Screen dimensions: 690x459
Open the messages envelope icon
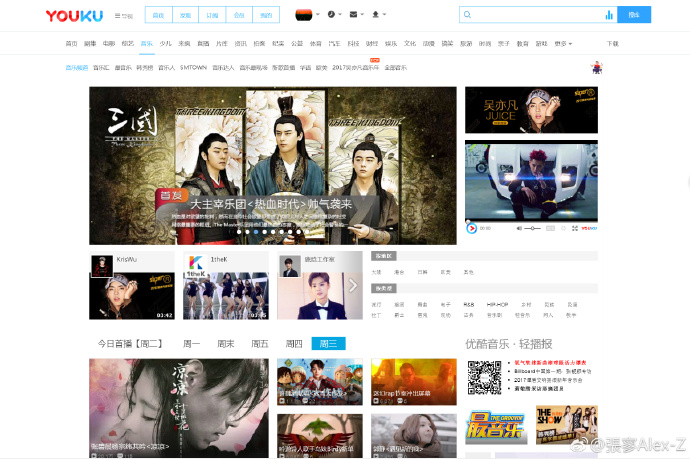coord(353,15)
